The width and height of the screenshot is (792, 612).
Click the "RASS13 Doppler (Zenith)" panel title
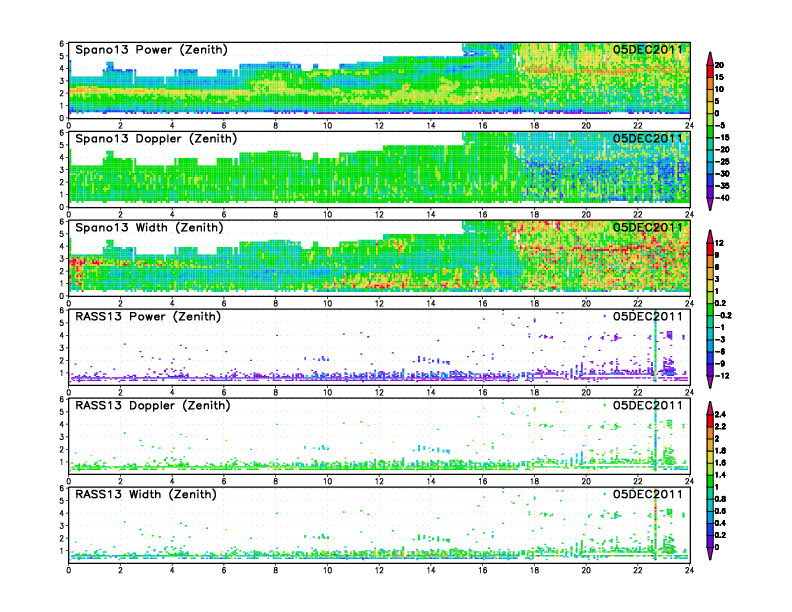(x=153, y=405)
